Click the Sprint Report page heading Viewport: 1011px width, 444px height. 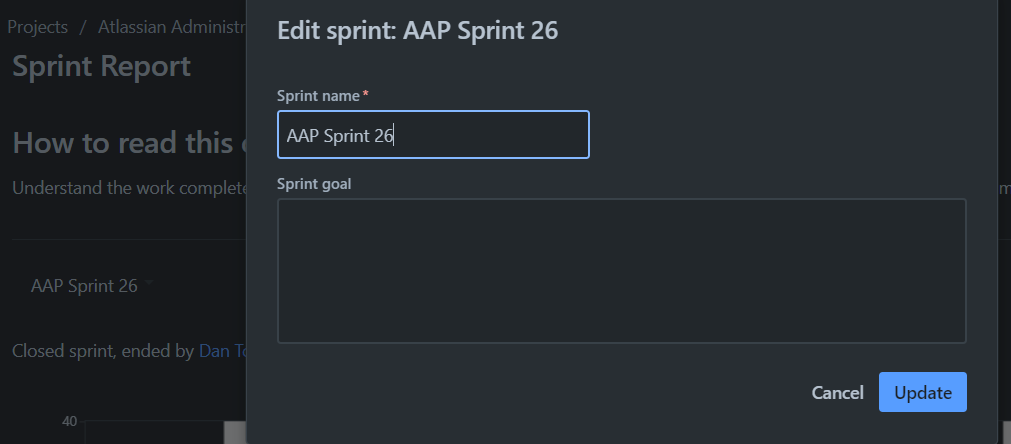coord(101,66)
